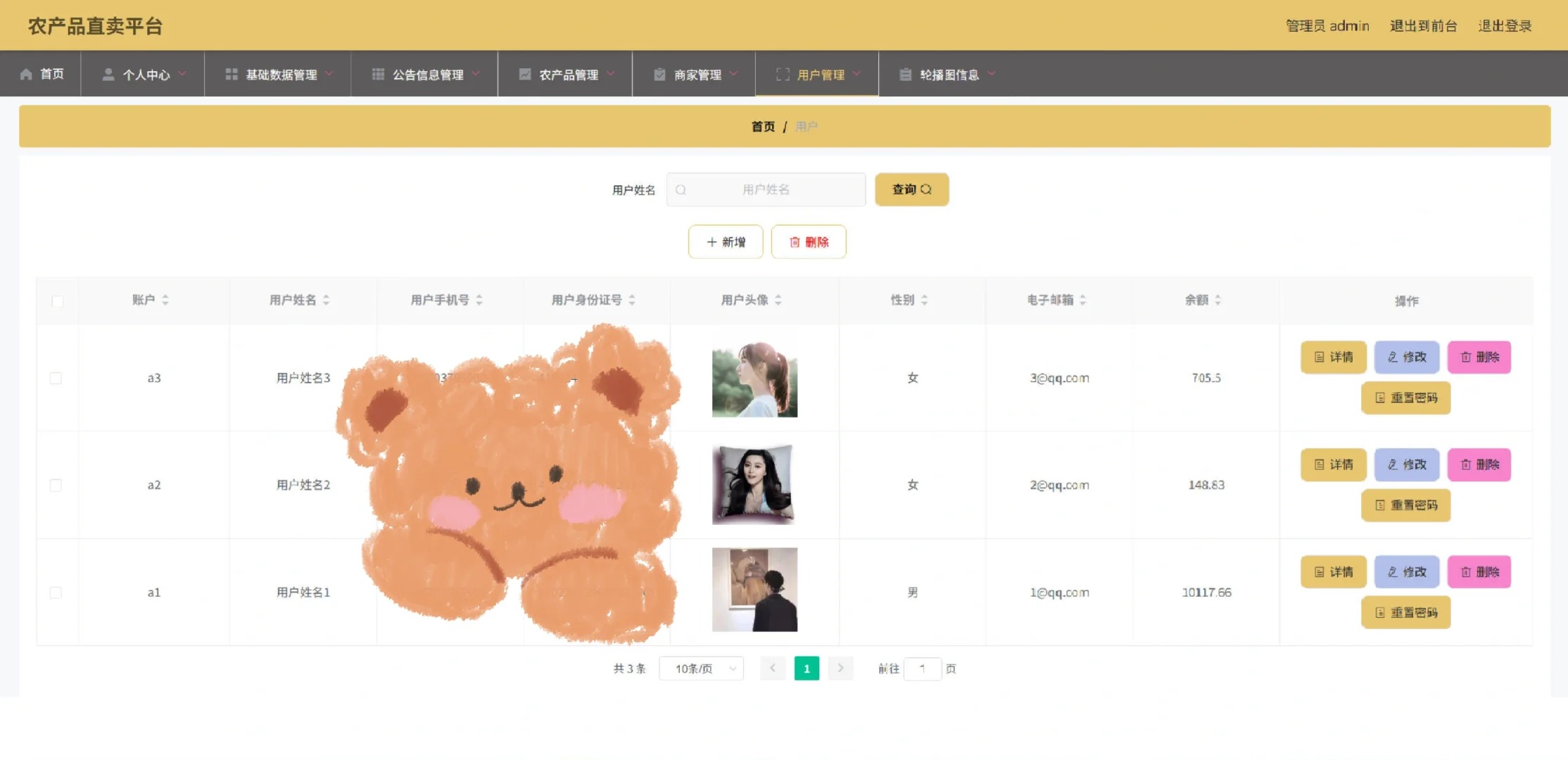Click the home icon in navigation bar
The width and height of the screenshot is (1568, 760).
(x=26, y=74)
